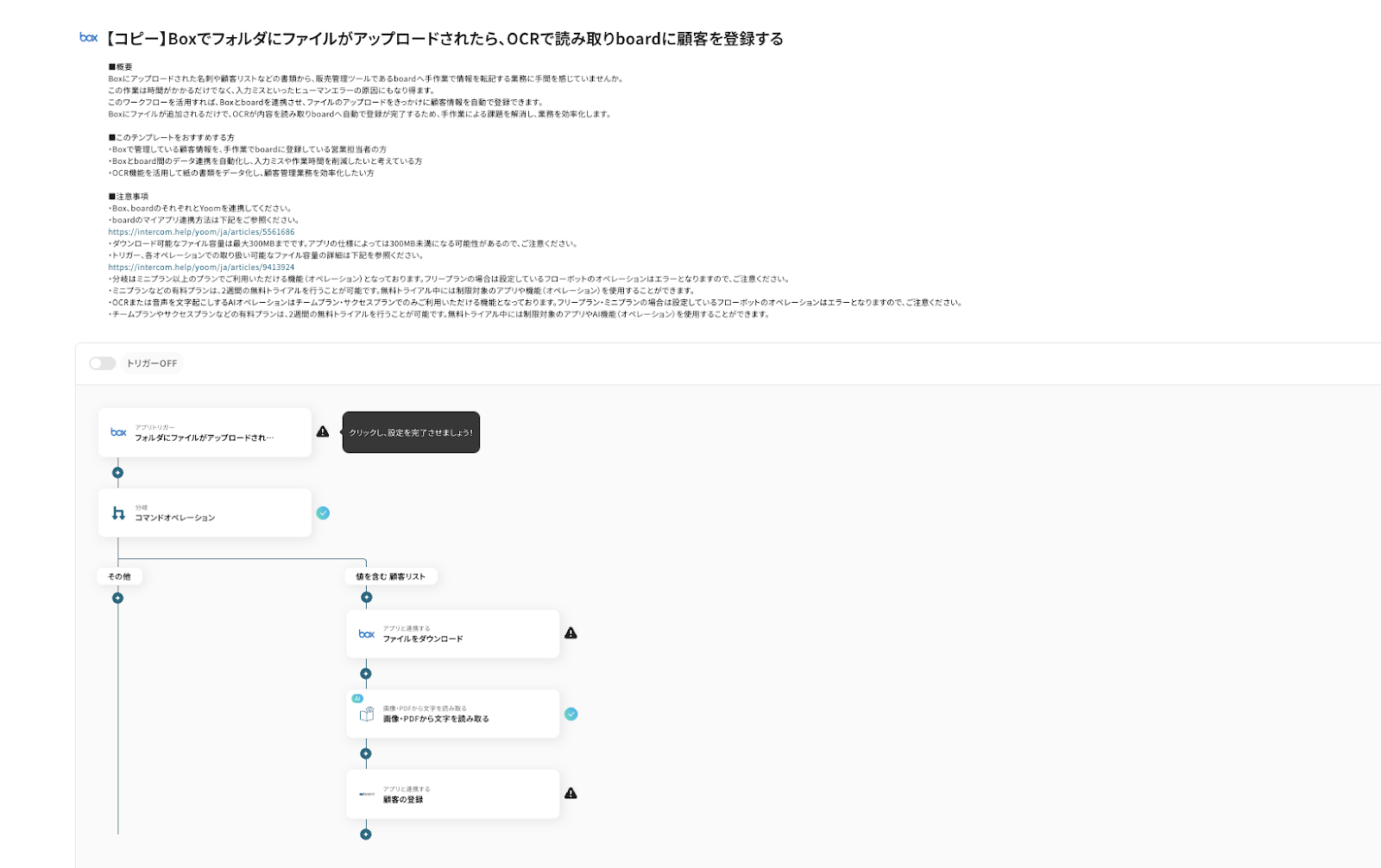Click the checkmark icon beside コマンドオペレーション
1381x868 pixels.
323,513
